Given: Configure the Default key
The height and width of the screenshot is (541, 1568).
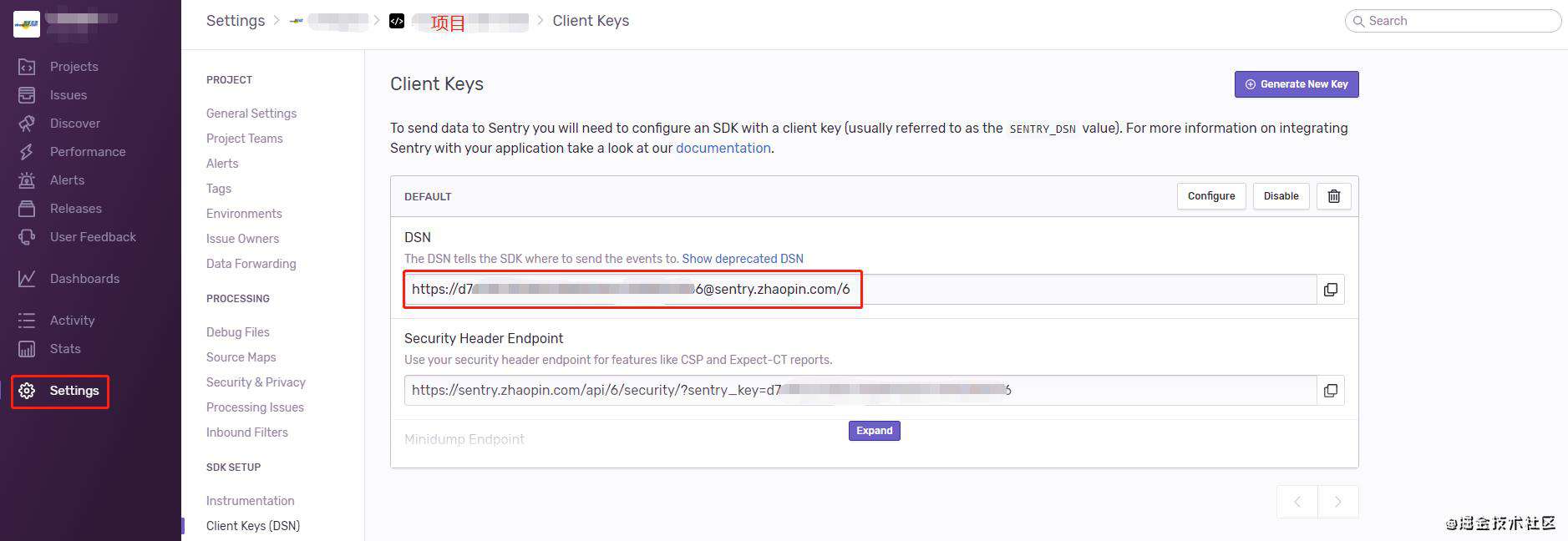Looking at the screenshot, I should pos(1211,196).
